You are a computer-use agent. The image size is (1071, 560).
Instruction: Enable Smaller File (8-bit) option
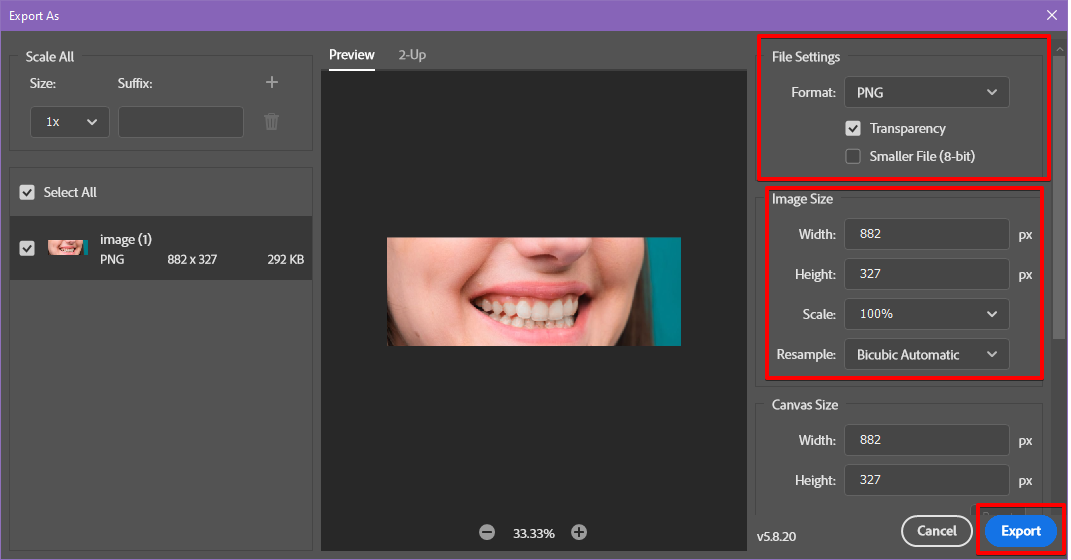click(x=853, y=156)
